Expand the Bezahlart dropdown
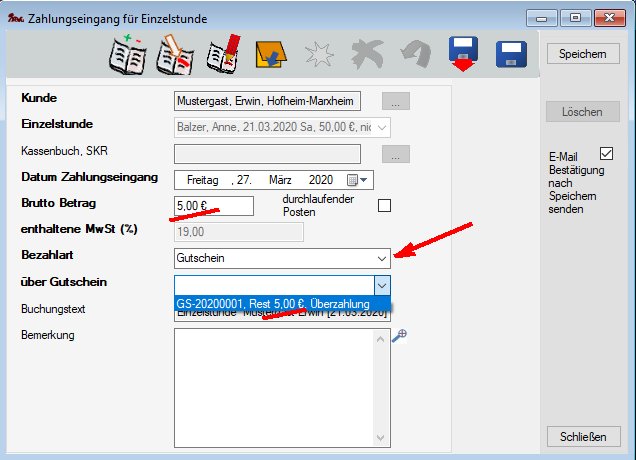Image resolution: width=636 pixels, height=460 pixels. [x=381, y=258]
